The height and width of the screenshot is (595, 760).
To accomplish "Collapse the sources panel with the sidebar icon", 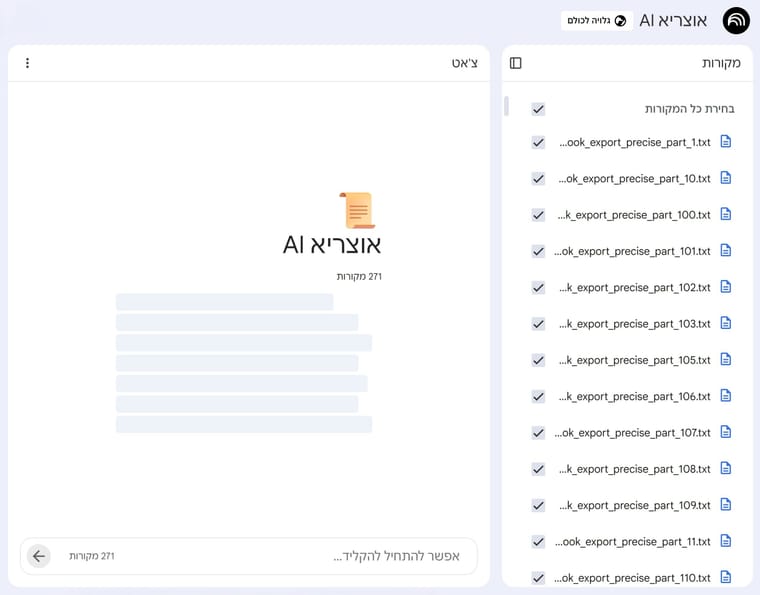I will coord(516,63).
